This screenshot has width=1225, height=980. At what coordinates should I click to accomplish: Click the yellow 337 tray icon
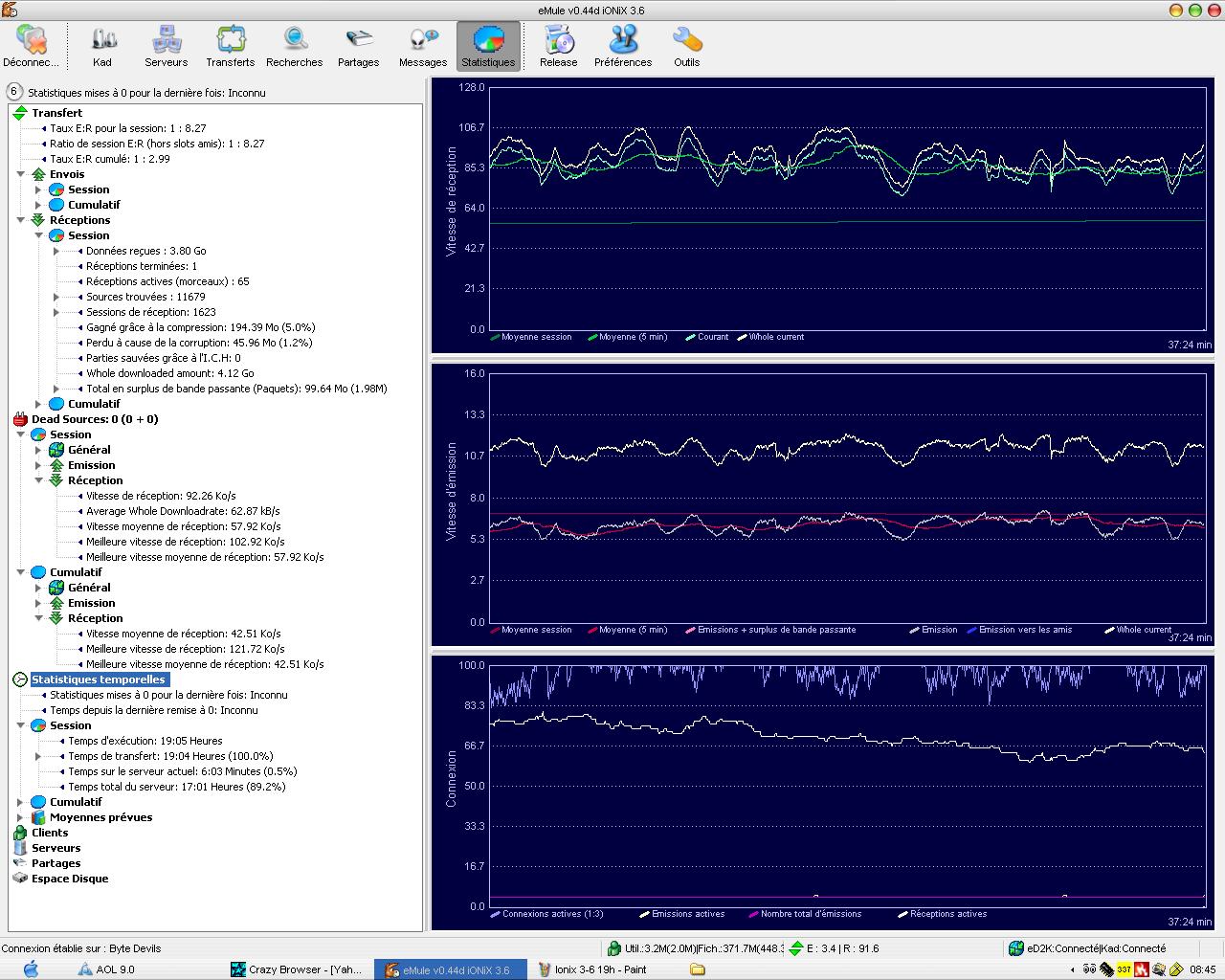1125,969
